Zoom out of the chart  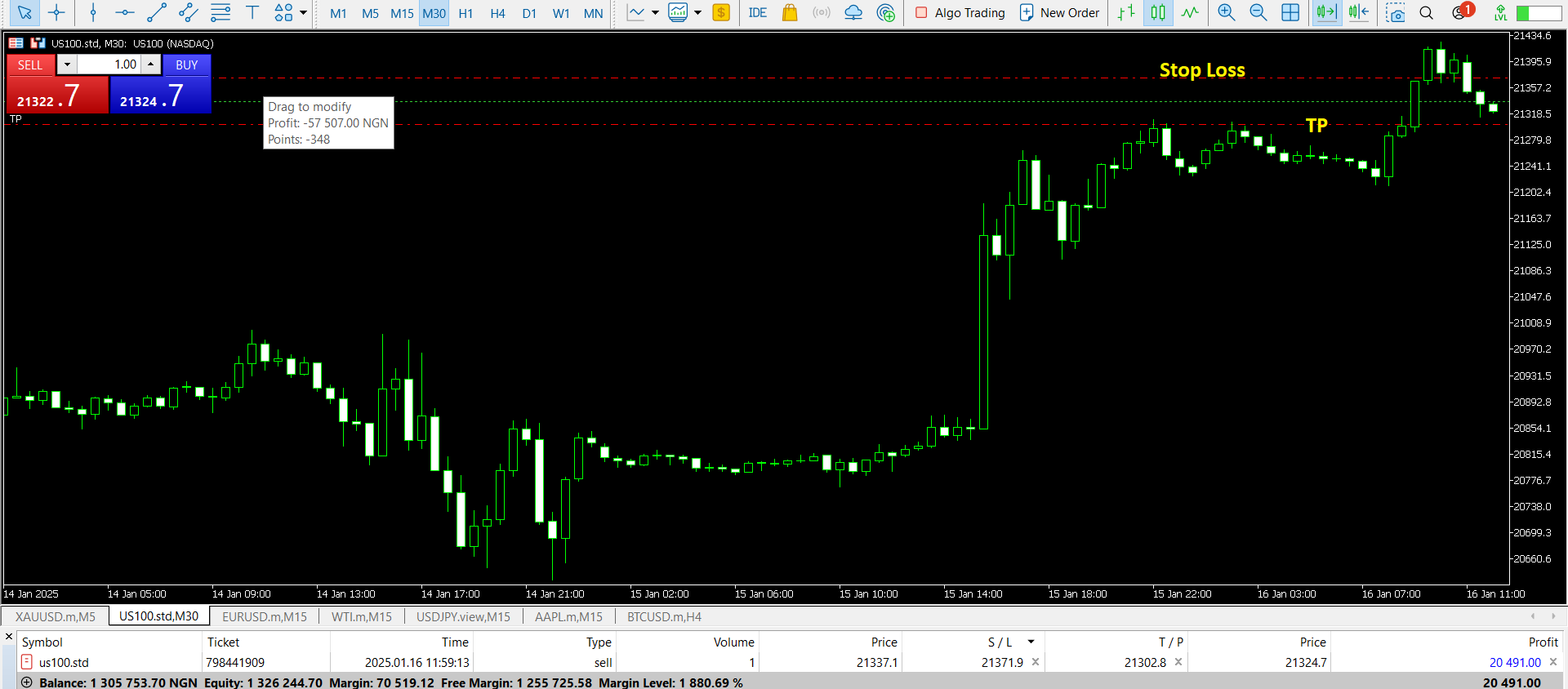(x=1258, y=12)
